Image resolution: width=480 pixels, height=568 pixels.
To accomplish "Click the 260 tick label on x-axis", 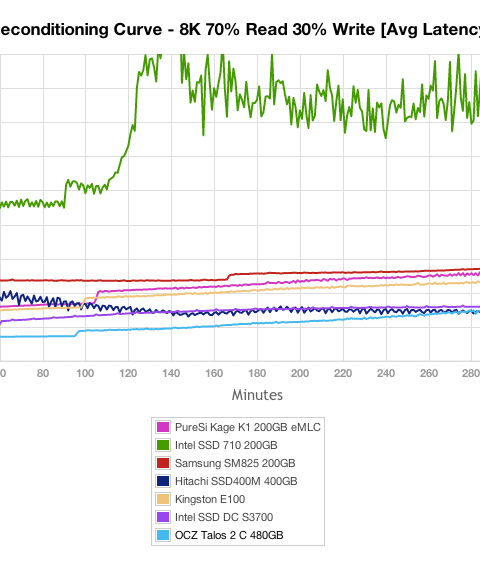I will (x=429, y=373).
